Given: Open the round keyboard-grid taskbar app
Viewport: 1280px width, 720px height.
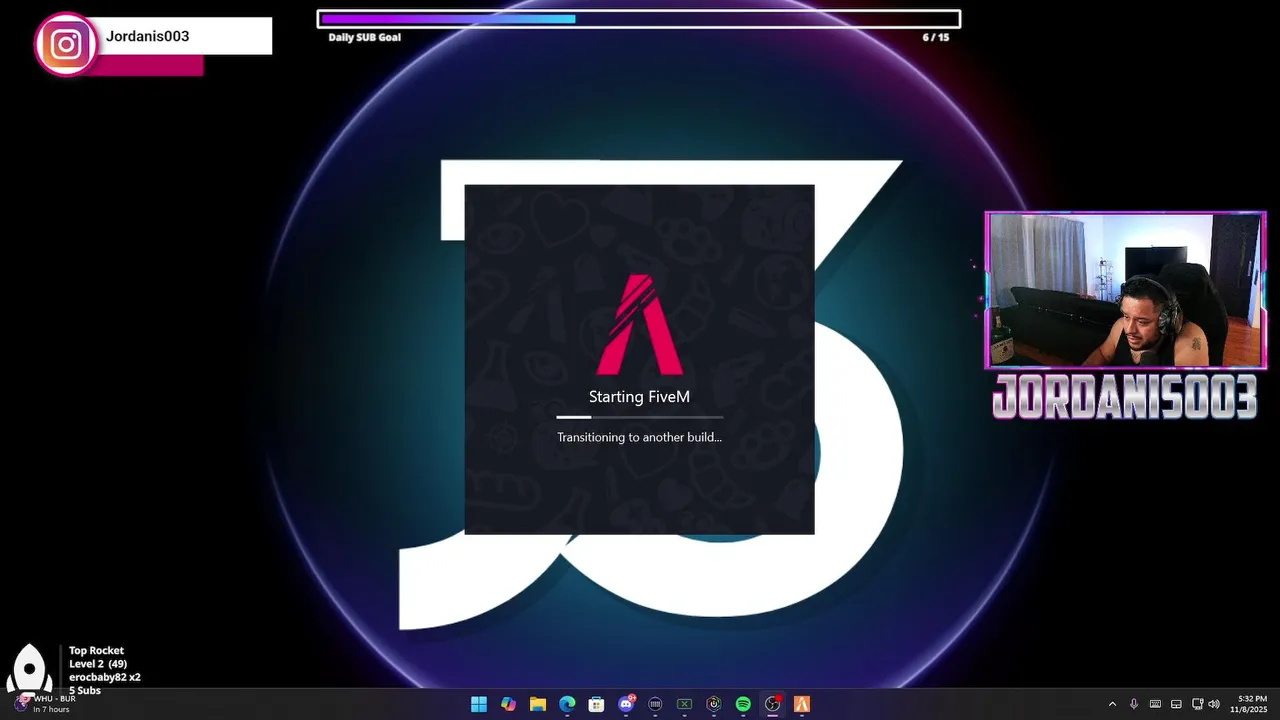Looking at the screenshot, I should [655, 704].
